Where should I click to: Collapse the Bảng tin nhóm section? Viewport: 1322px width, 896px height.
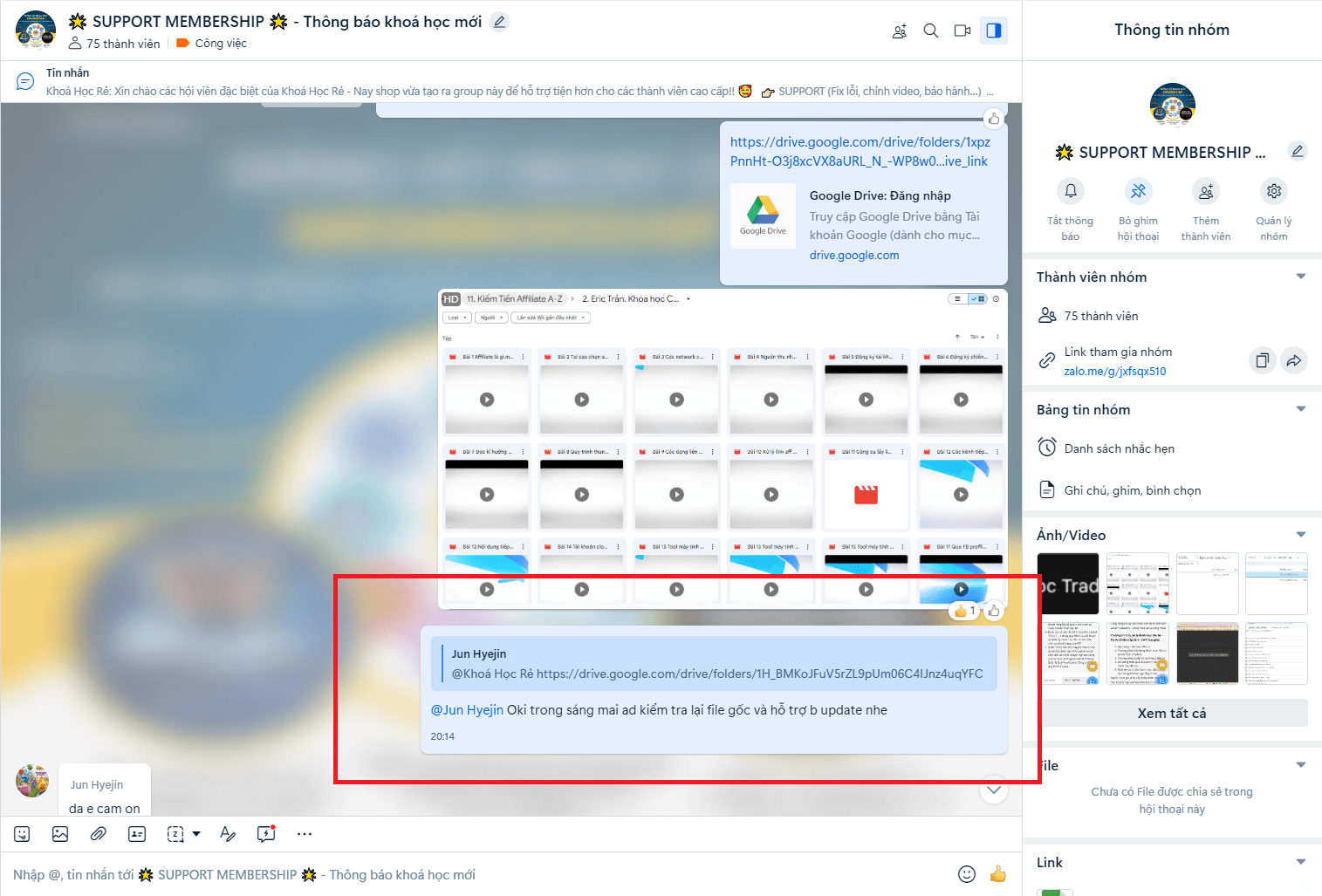(x=1300, y=409)
